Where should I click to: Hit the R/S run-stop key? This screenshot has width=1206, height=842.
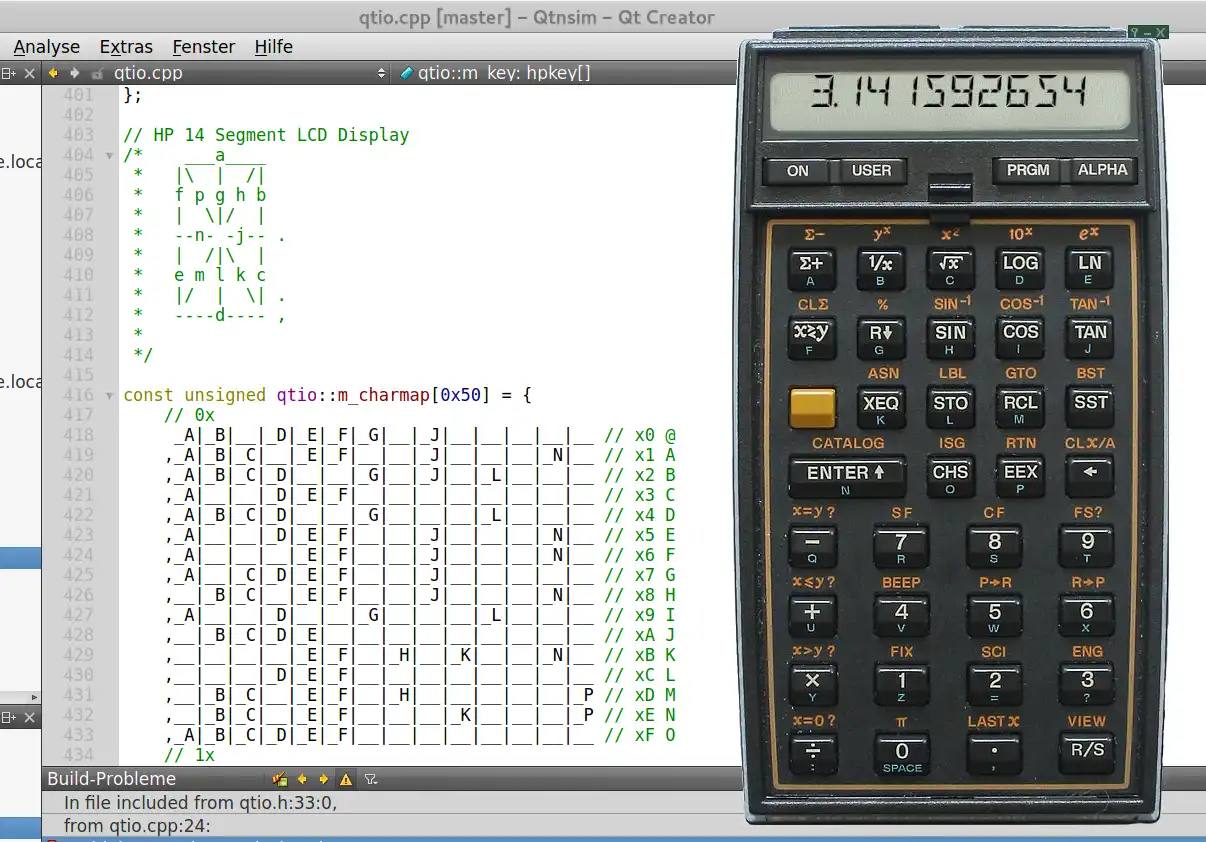click(1087, 754)
